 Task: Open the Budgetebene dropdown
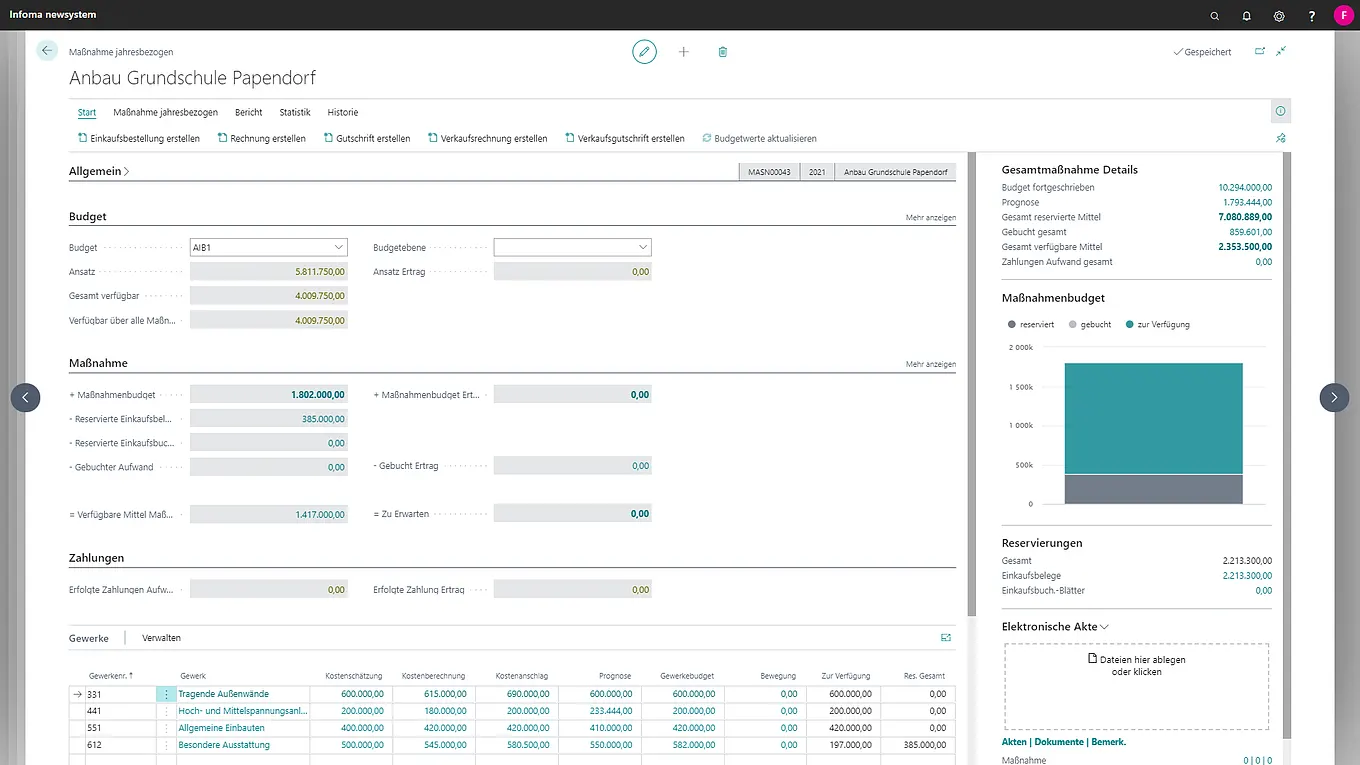(572, 247)
